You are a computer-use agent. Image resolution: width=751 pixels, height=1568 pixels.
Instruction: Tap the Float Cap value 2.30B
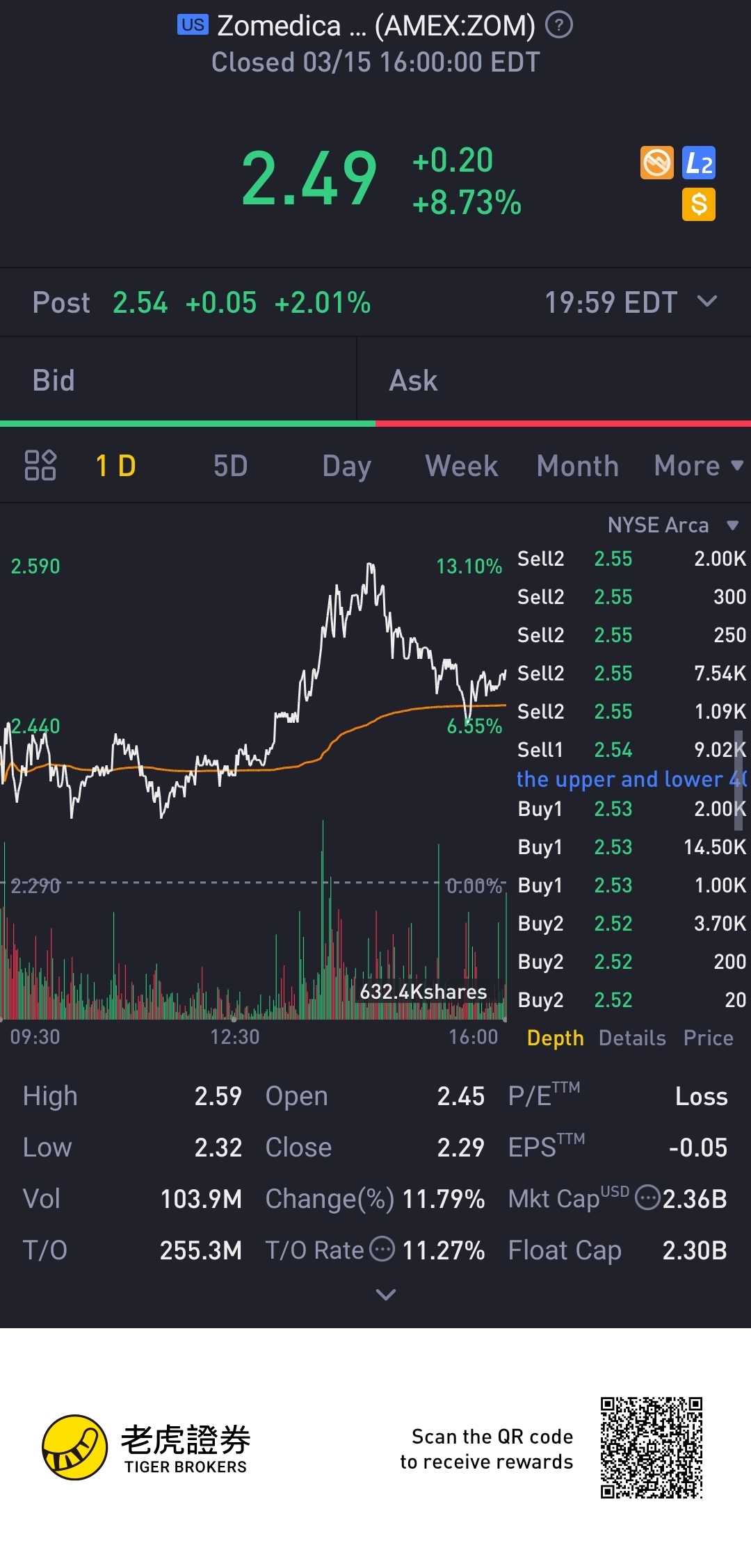point(695,1250)
